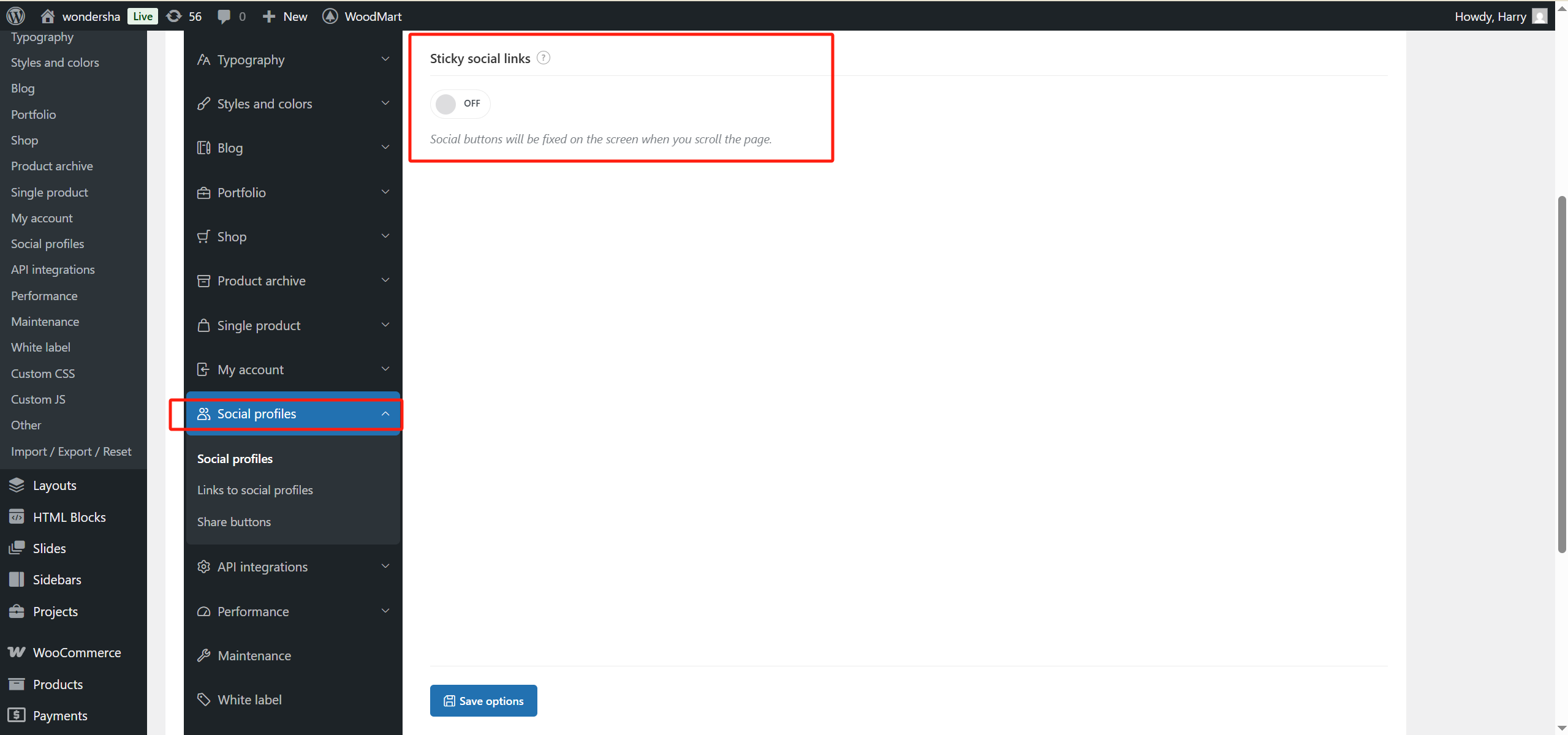Click the Save options button

[483, 701]
